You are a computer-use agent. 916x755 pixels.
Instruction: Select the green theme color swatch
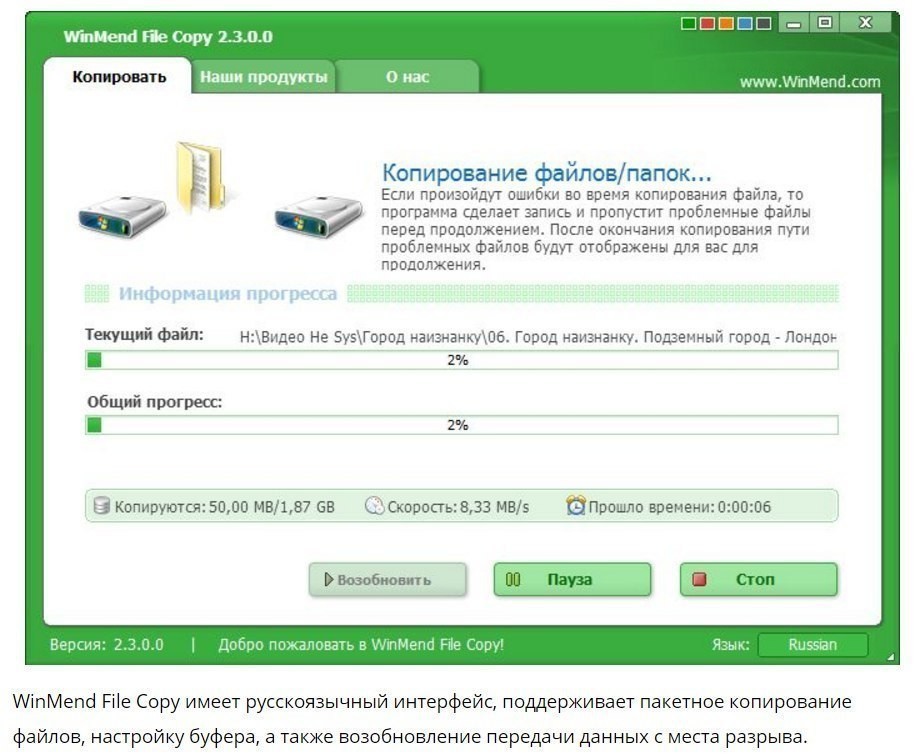[x=689, y=23]
